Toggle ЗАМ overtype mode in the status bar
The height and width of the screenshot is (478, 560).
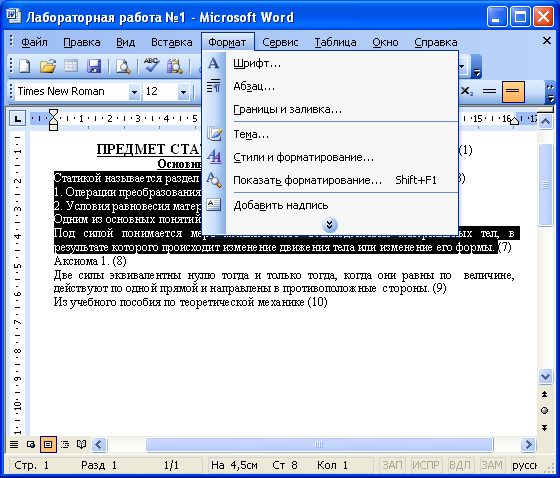491,465
